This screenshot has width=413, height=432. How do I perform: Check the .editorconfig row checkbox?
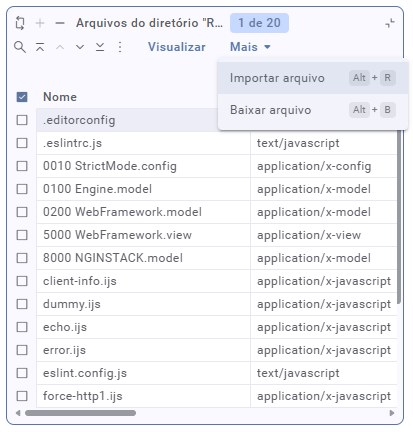point(22,120)
